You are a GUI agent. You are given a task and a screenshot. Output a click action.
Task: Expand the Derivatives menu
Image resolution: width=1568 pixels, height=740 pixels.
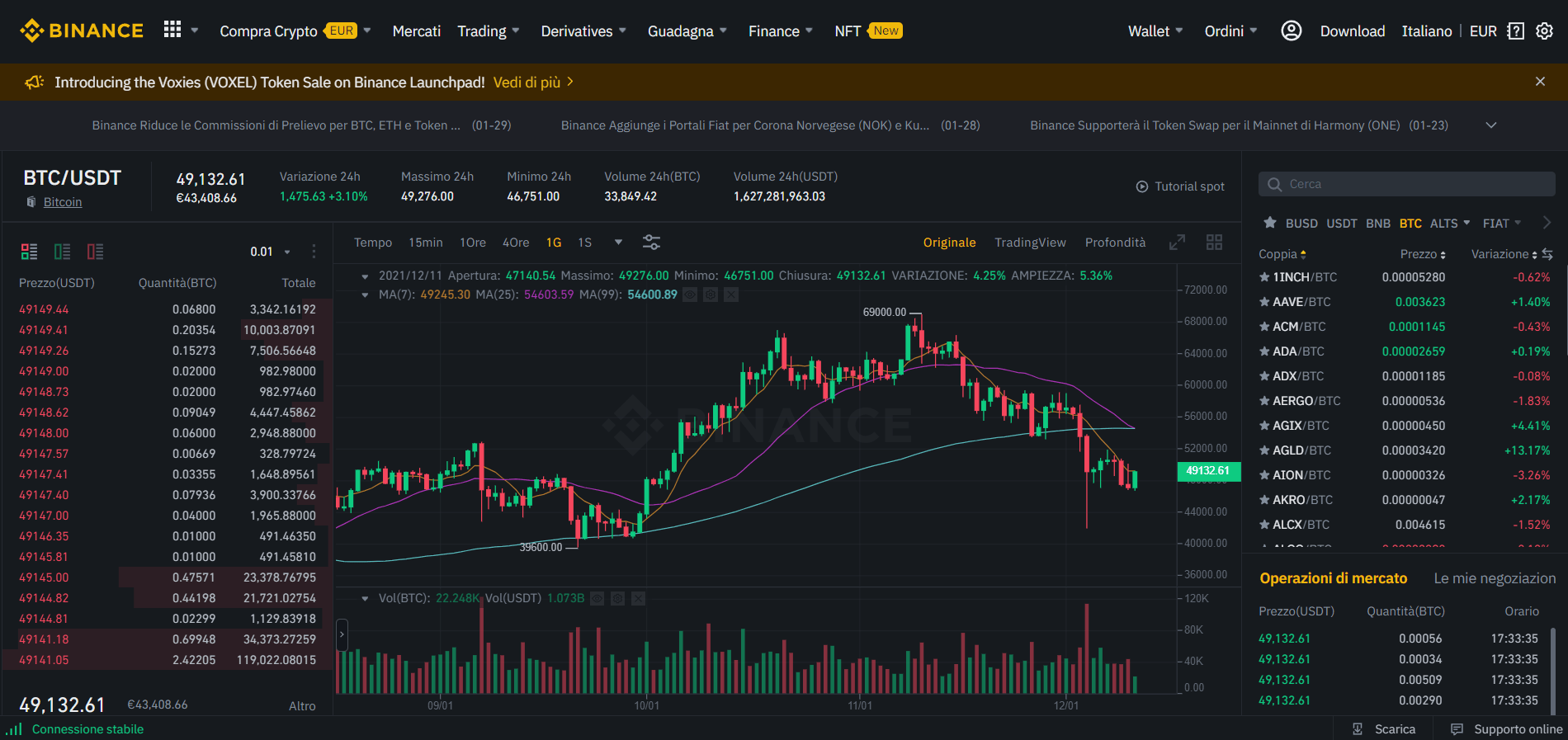583,31
